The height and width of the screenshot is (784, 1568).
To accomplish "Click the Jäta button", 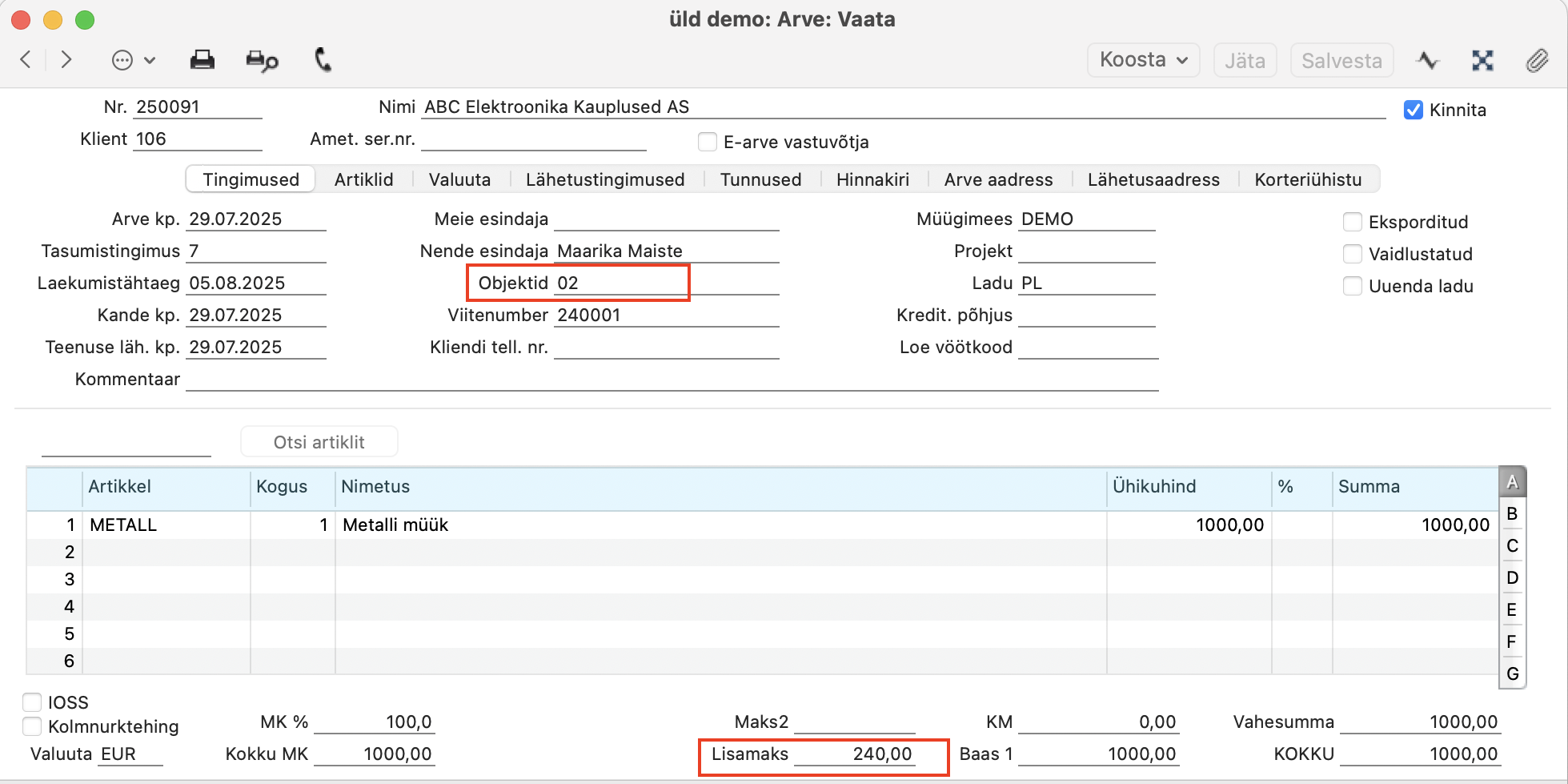I will [1245, 61].
